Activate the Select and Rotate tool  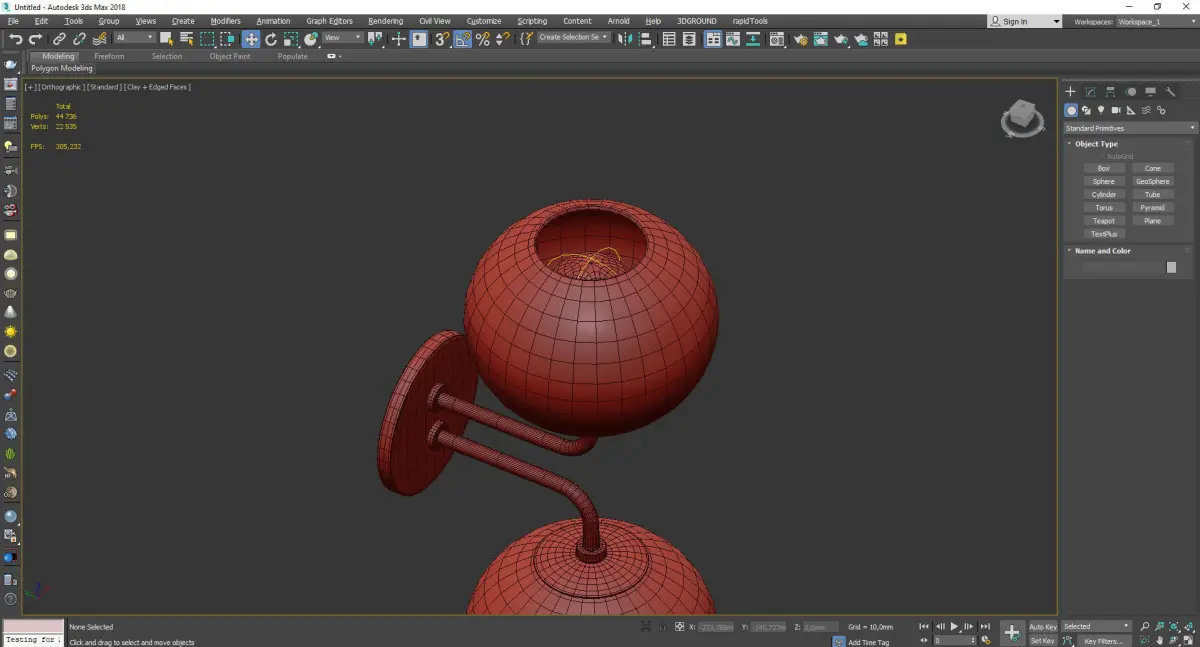(271, 39)
